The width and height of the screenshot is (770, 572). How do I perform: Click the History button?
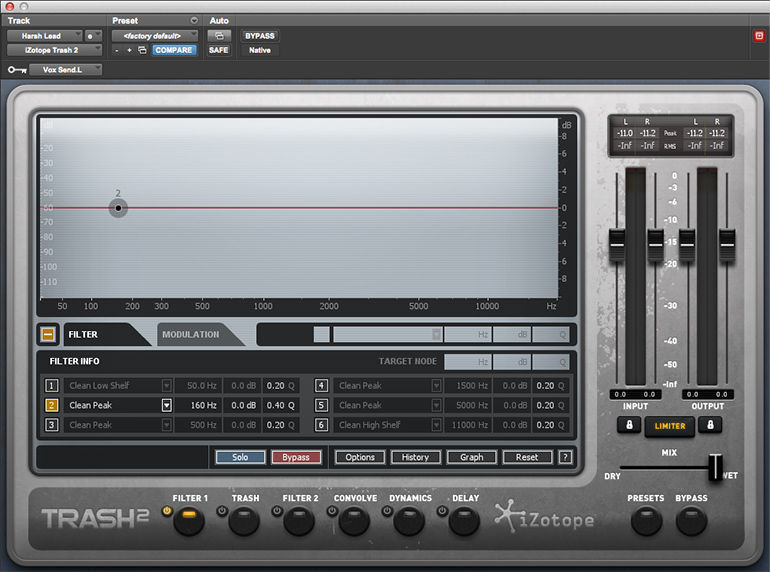pyautogui.click(x=415, y=457)
